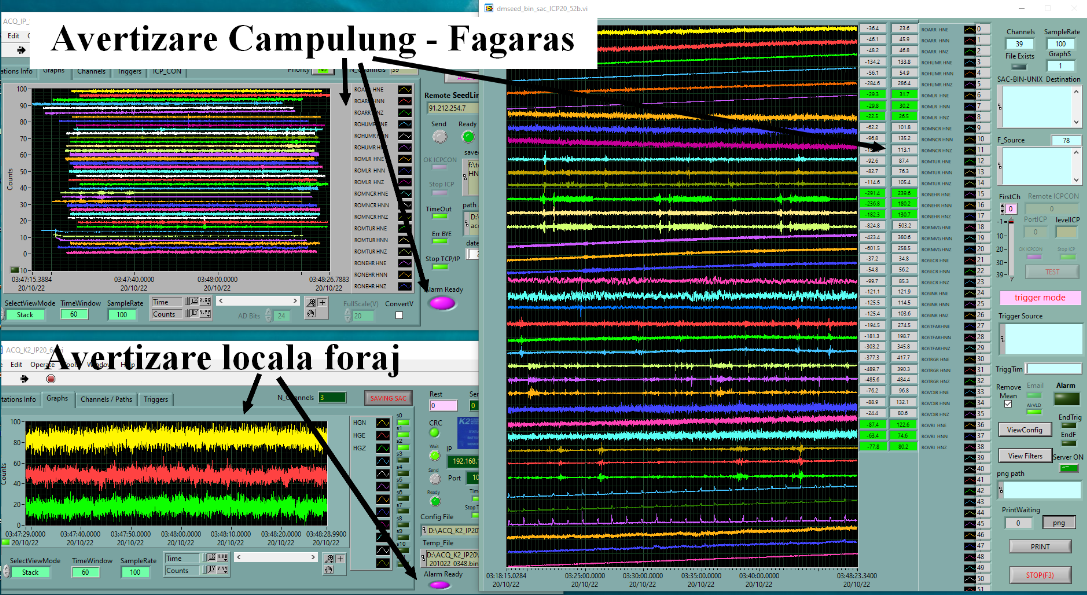Select crosshair tool in top-left ACQ_IP graph palette
1087x595 pixels.
pyautogui.click(x=322, y=302)
